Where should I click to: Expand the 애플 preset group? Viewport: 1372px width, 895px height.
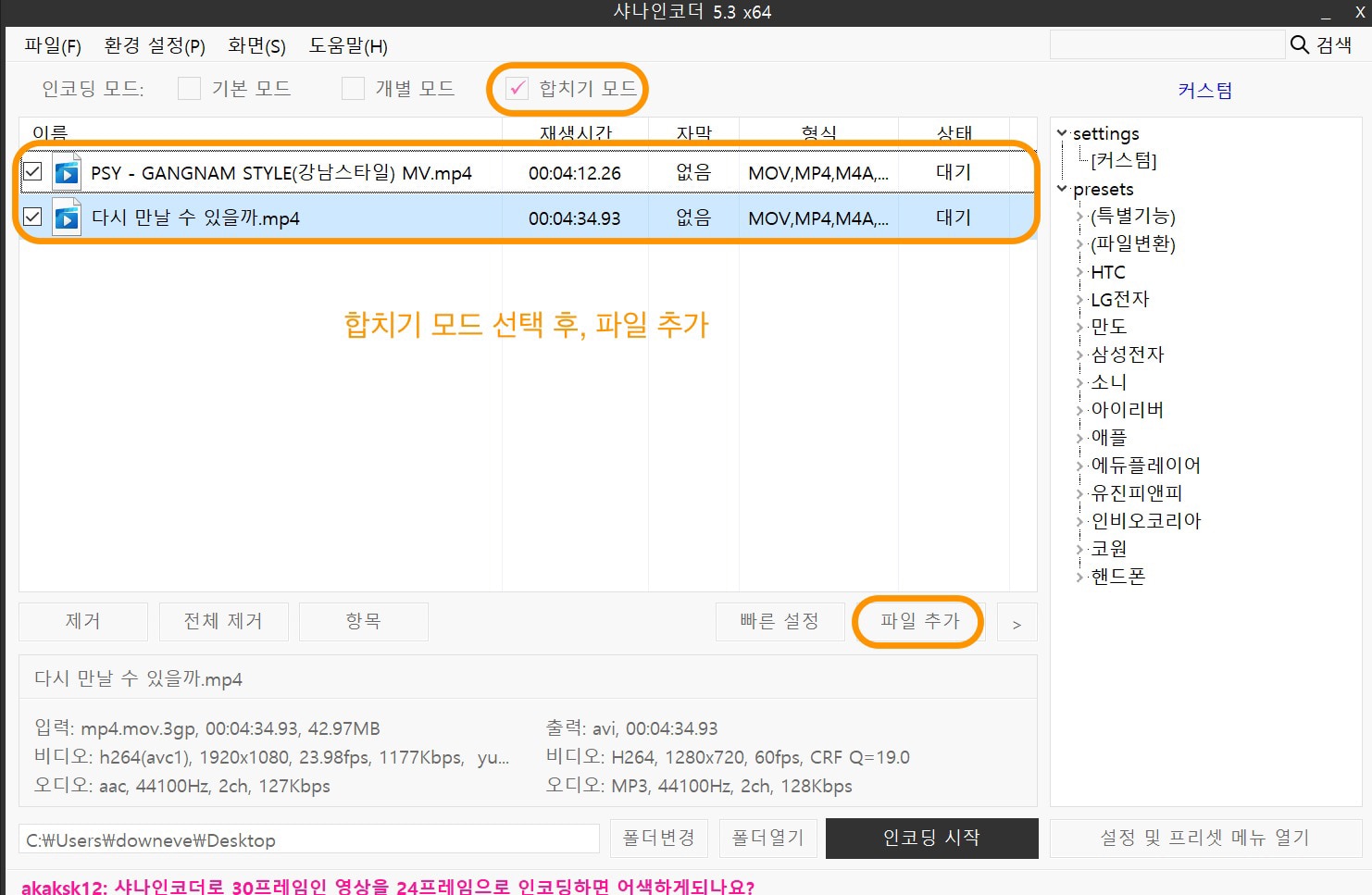[x=1079, y=439]
